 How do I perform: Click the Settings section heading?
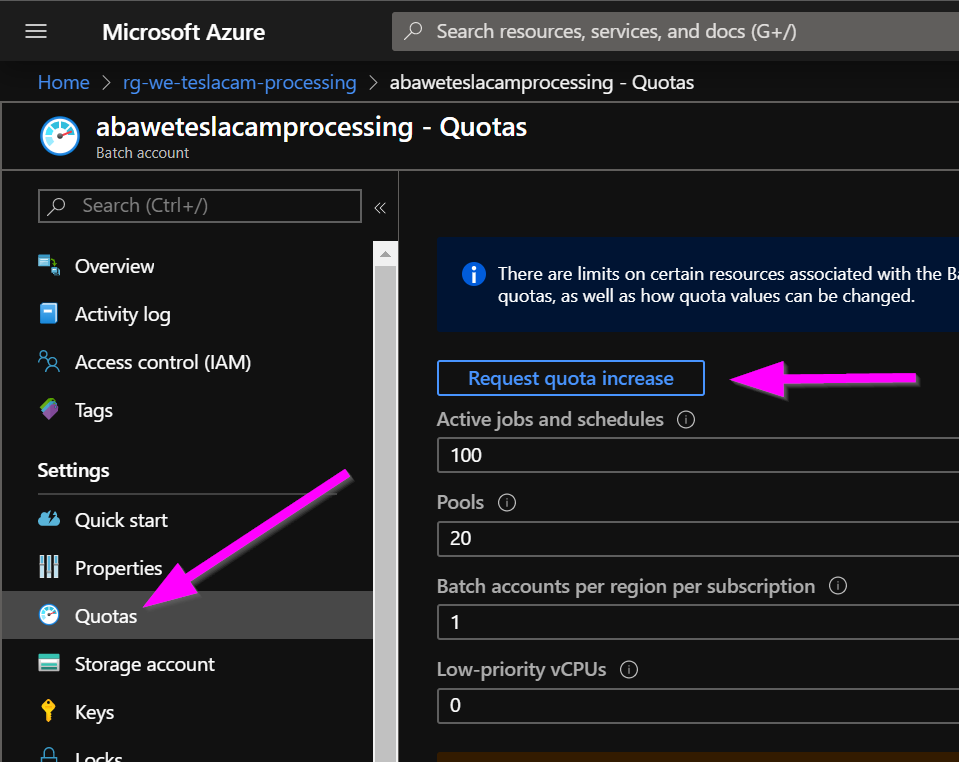[x=73, y=470]
